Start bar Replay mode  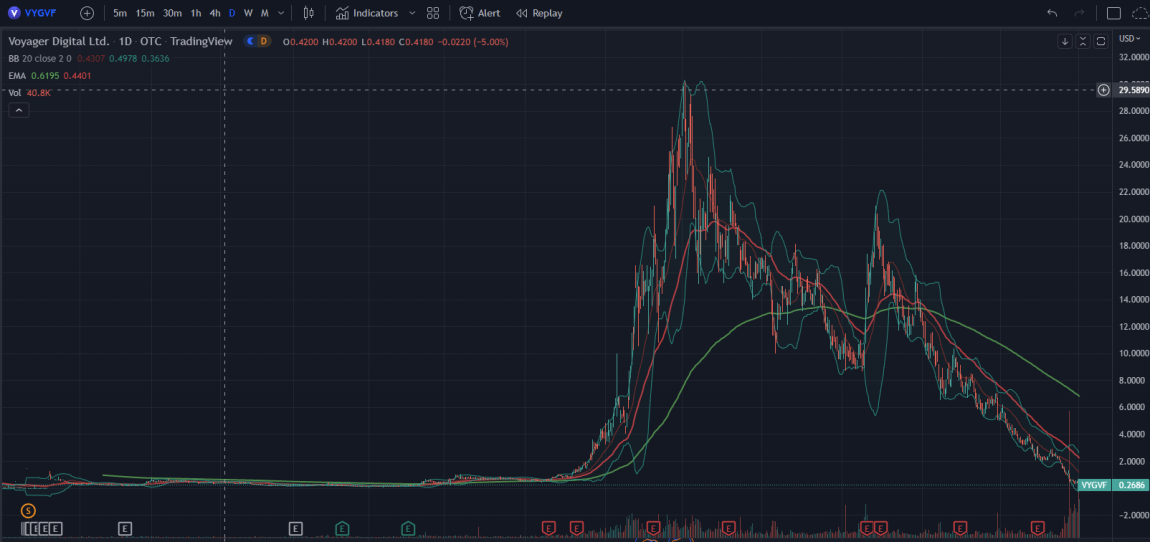click(x=539, y=13)
